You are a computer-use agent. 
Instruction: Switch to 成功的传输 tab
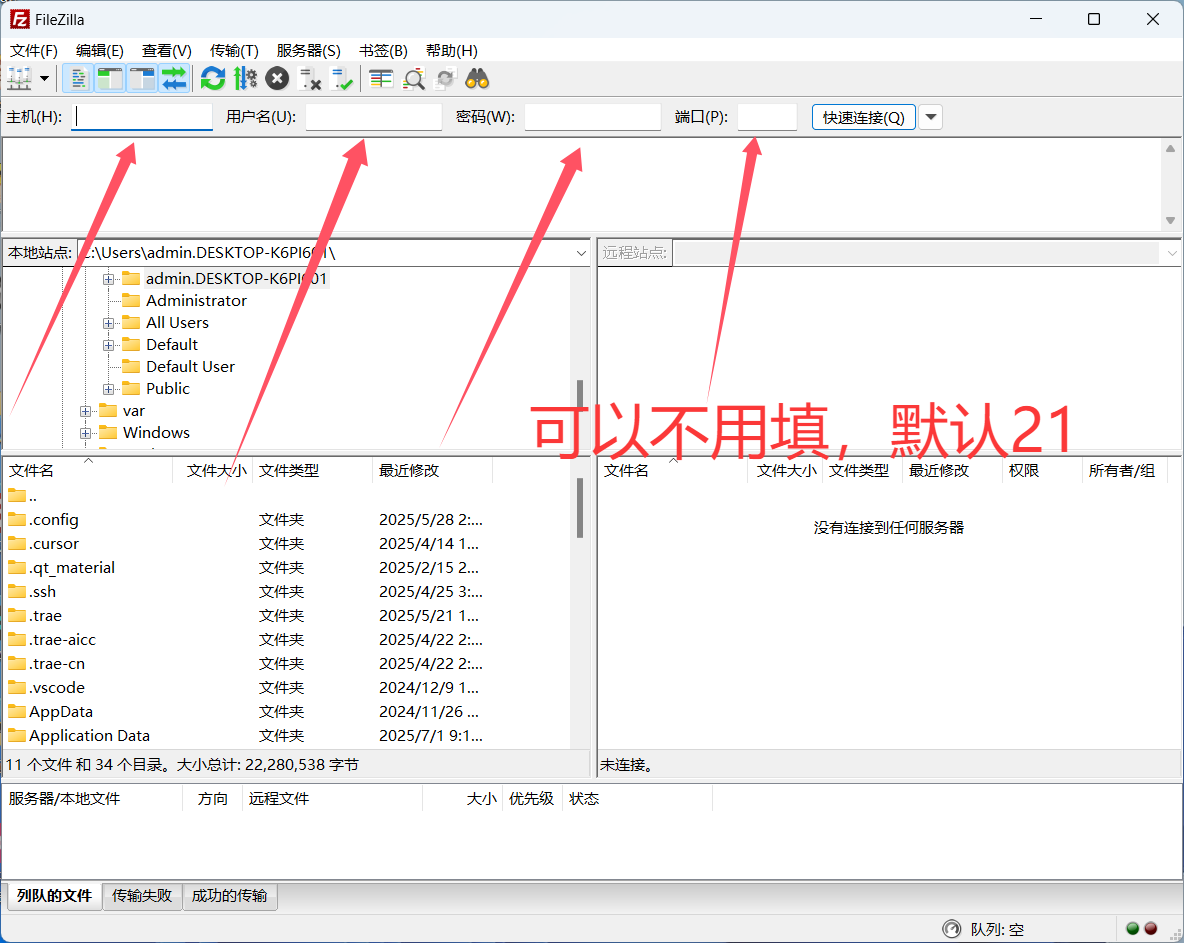point(230,896)
